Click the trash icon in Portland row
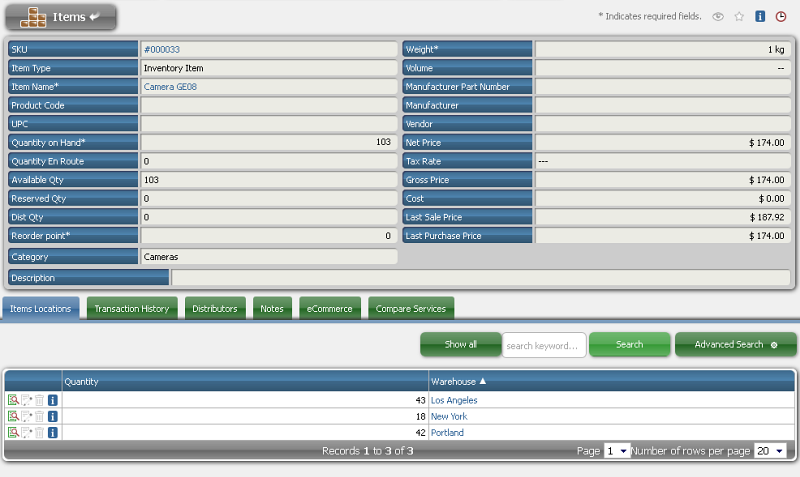Screen dimensions: 800x477 40,433
